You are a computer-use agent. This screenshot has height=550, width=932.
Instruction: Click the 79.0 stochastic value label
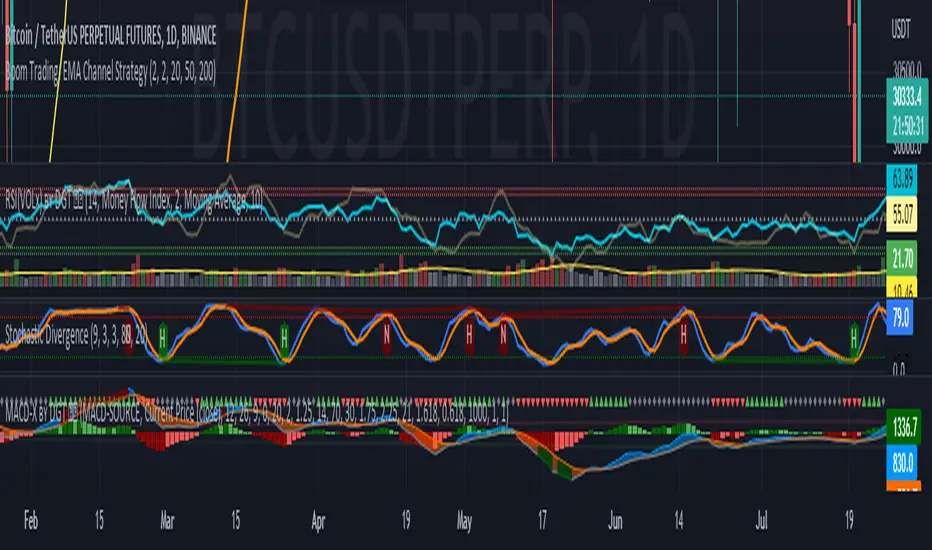point(900,318)
